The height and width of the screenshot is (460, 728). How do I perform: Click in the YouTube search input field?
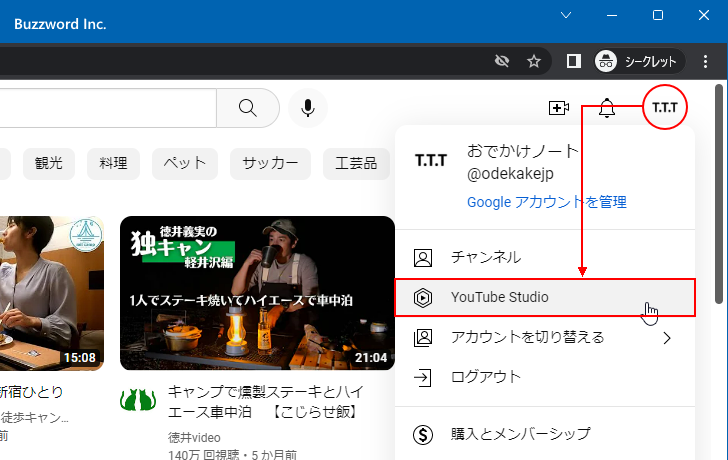(x=108, y=108)
